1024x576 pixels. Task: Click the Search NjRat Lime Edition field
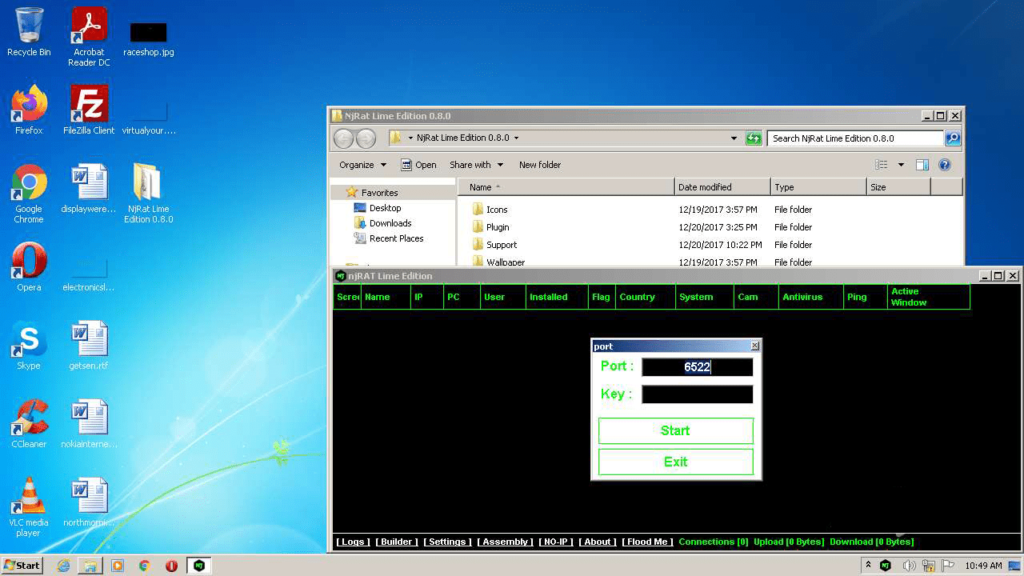tap(855, 138)
